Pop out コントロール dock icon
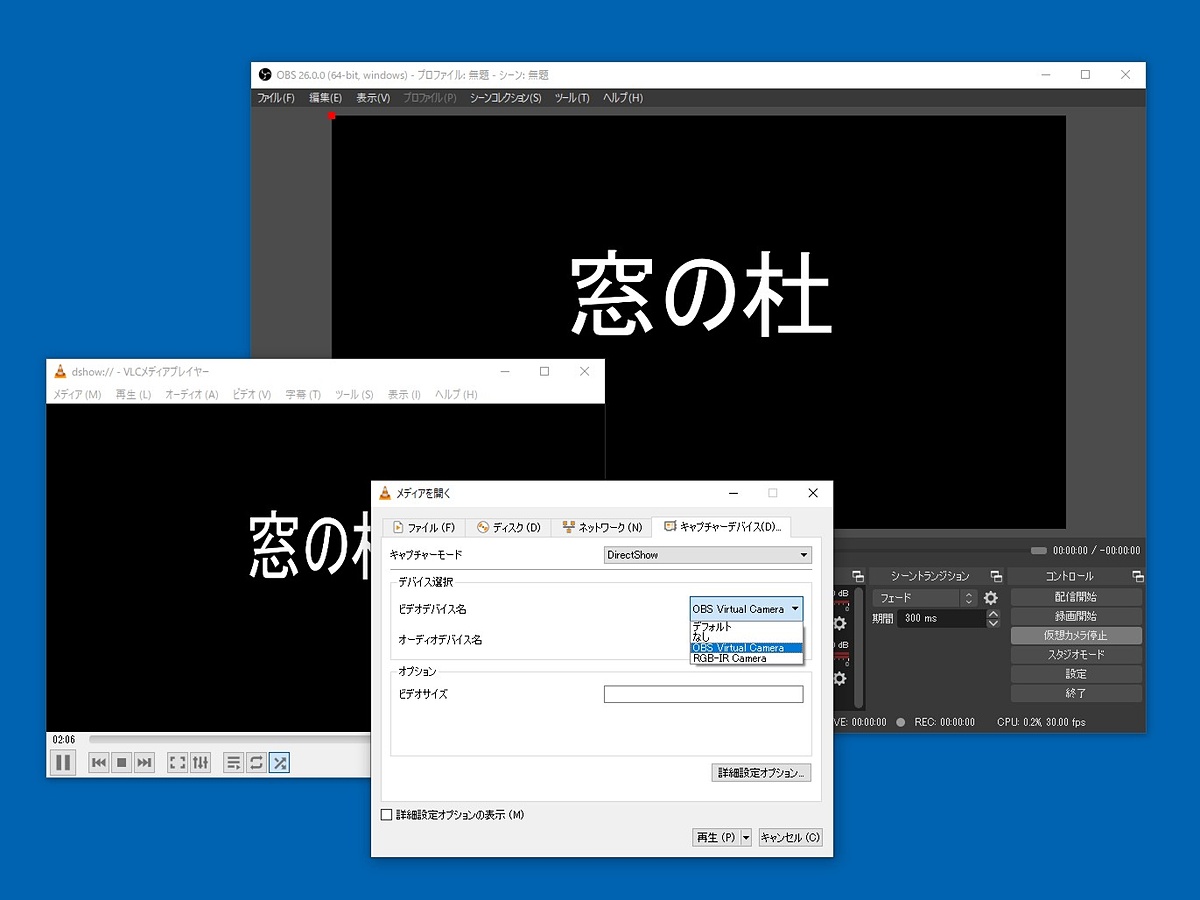 (x=1138, y=577)
